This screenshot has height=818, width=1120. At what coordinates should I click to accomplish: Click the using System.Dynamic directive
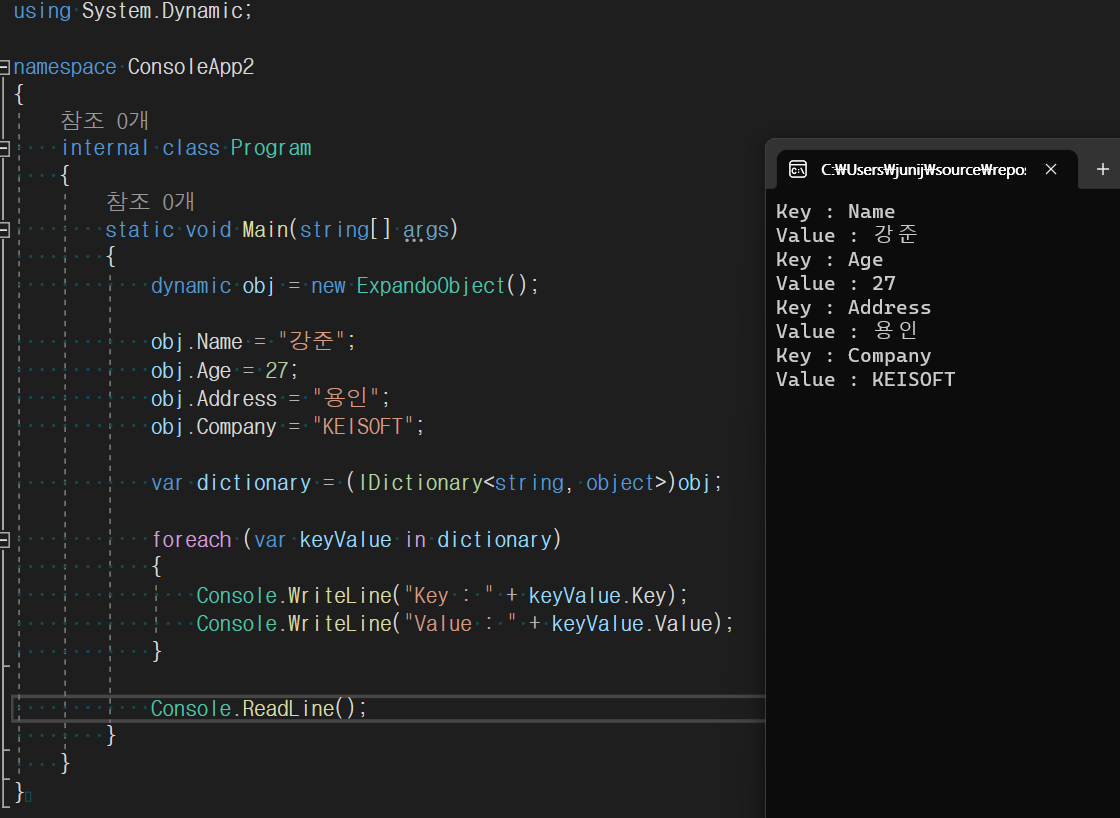point(130,12)
